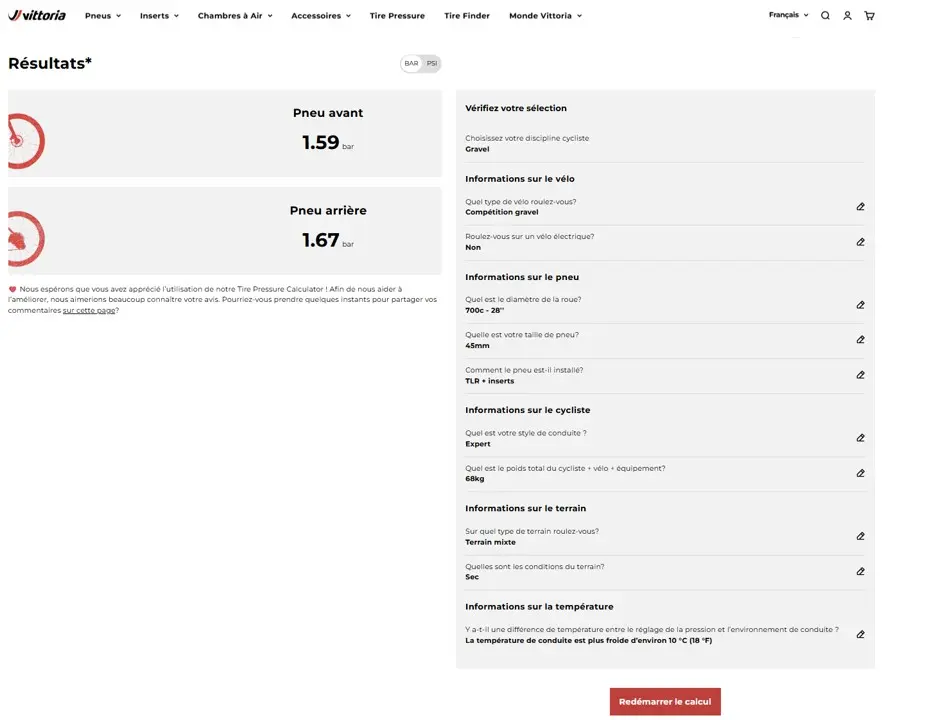Click 'Informations sur le terrain' section title
The image size is (936, 720).
click(x=525, y=508)
